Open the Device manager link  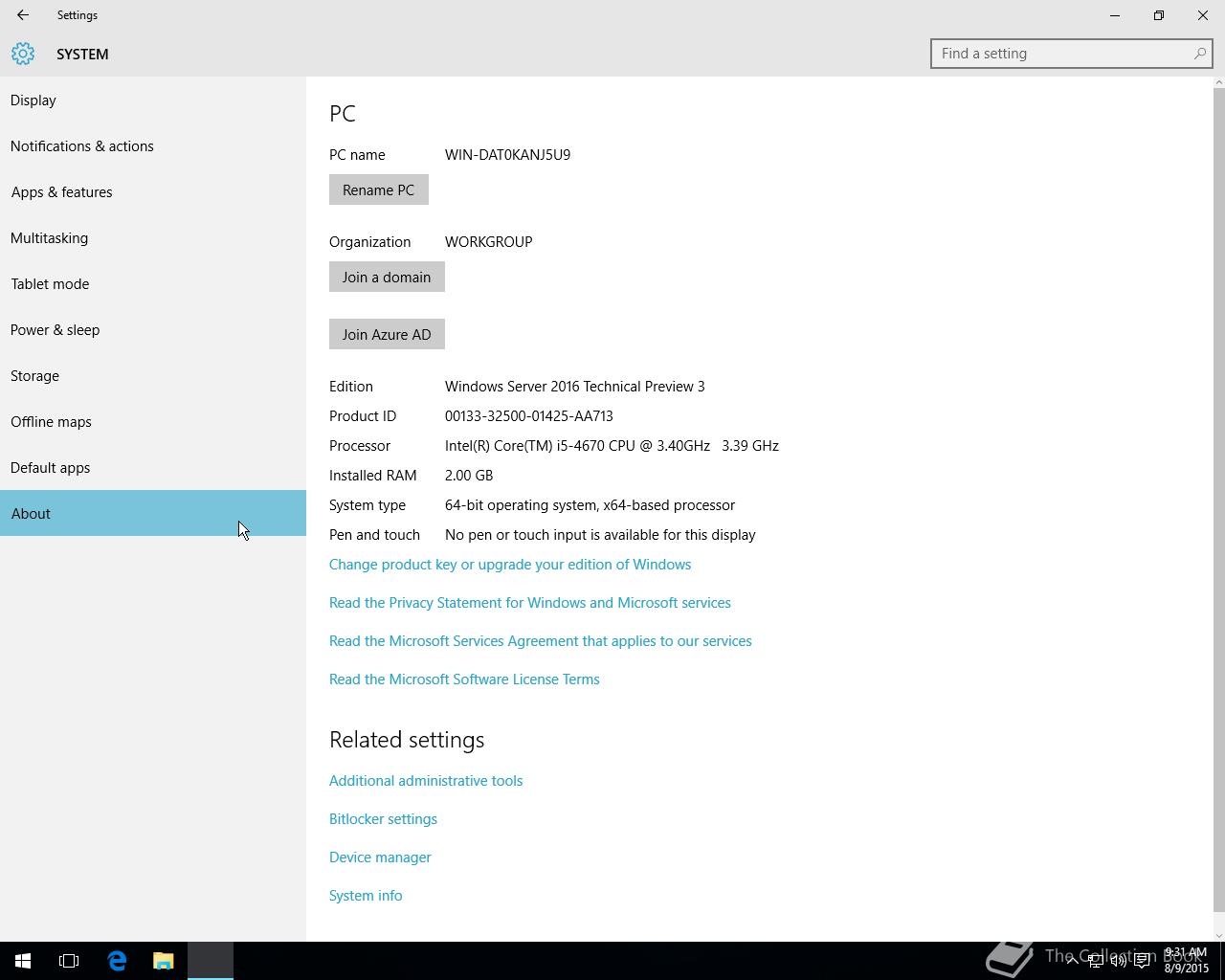[x=380, y=857]
